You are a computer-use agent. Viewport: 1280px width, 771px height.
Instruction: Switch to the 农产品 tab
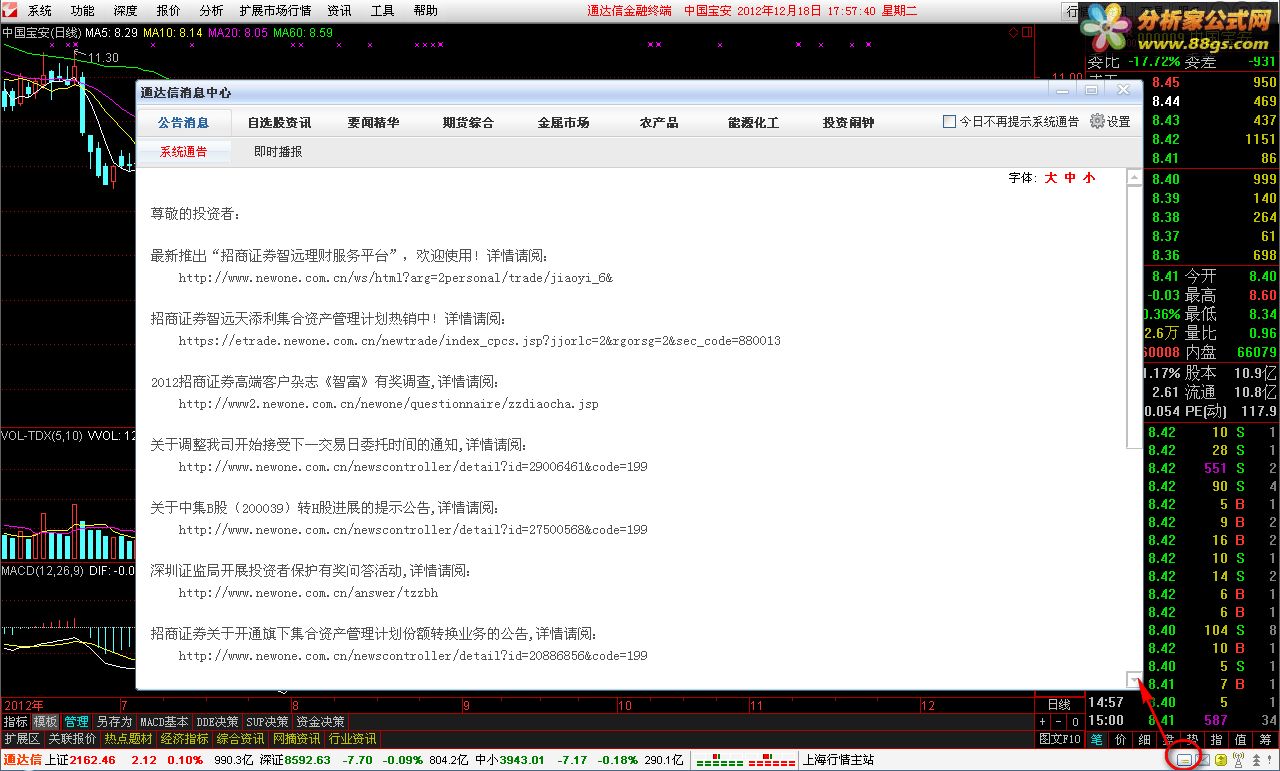click(x=659, y=122)
